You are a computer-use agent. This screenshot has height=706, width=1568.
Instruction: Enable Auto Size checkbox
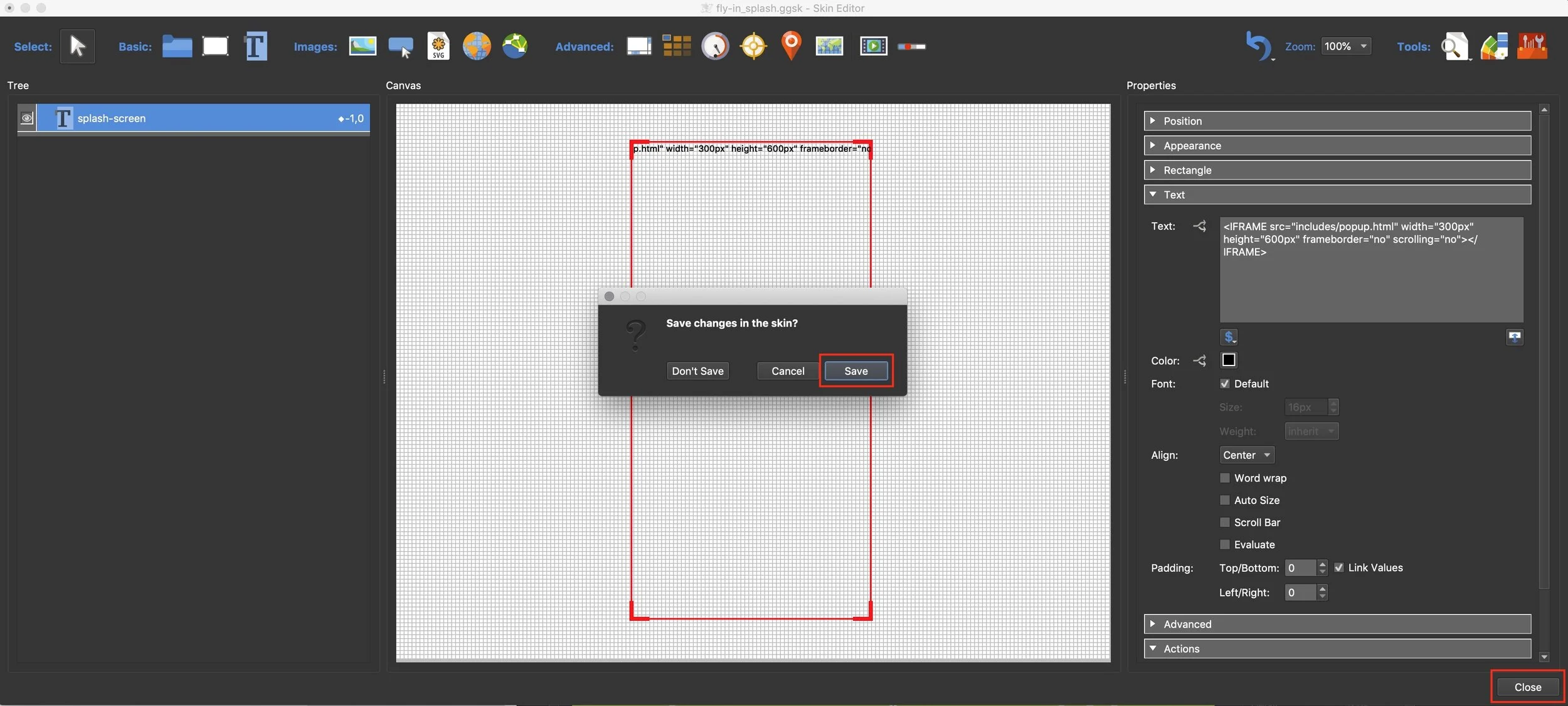1224,500
